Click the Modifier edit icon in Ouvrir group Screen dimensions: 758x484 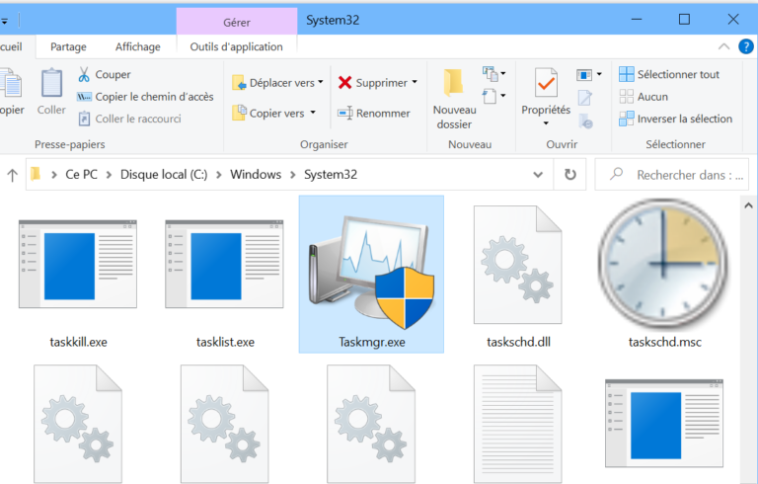(x=585, y=98)
